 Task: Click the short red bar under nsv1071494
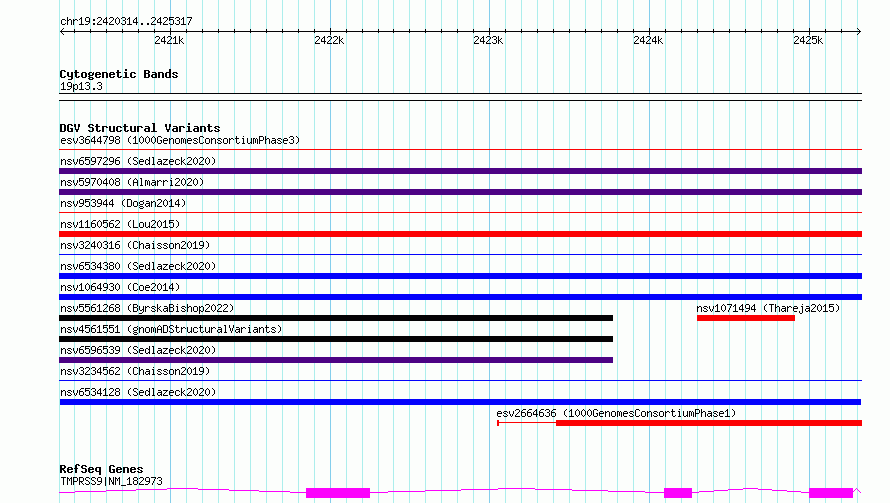pos(746,318)
